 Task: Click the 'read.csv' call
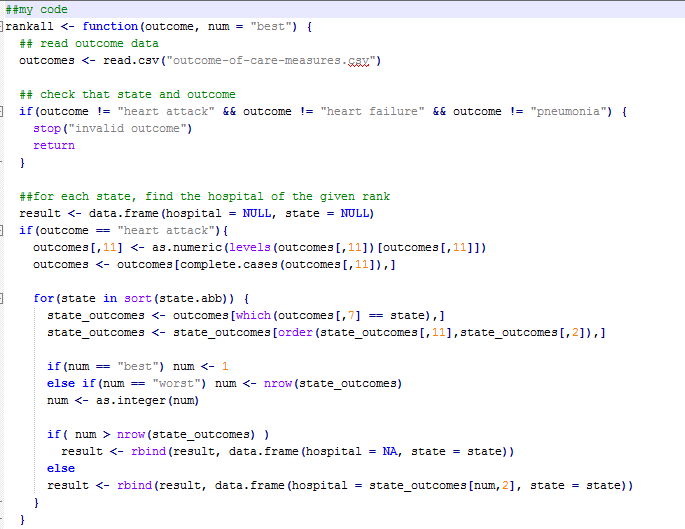[x=131, y=61]
